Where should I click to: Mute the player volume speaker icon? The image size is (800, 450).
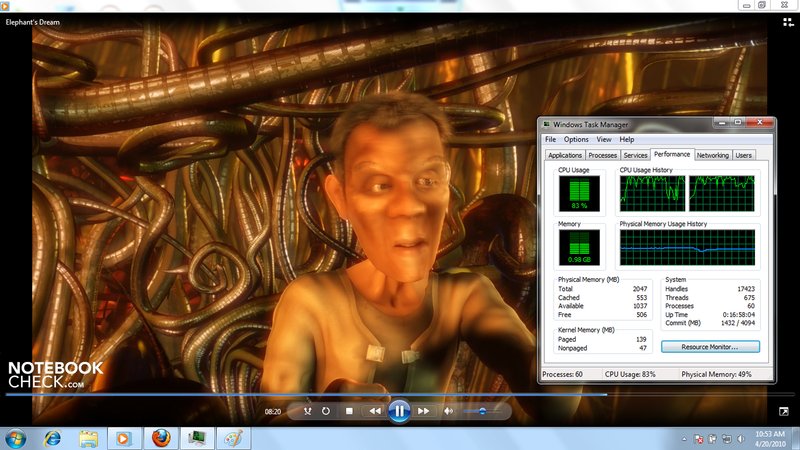(449, 411)
